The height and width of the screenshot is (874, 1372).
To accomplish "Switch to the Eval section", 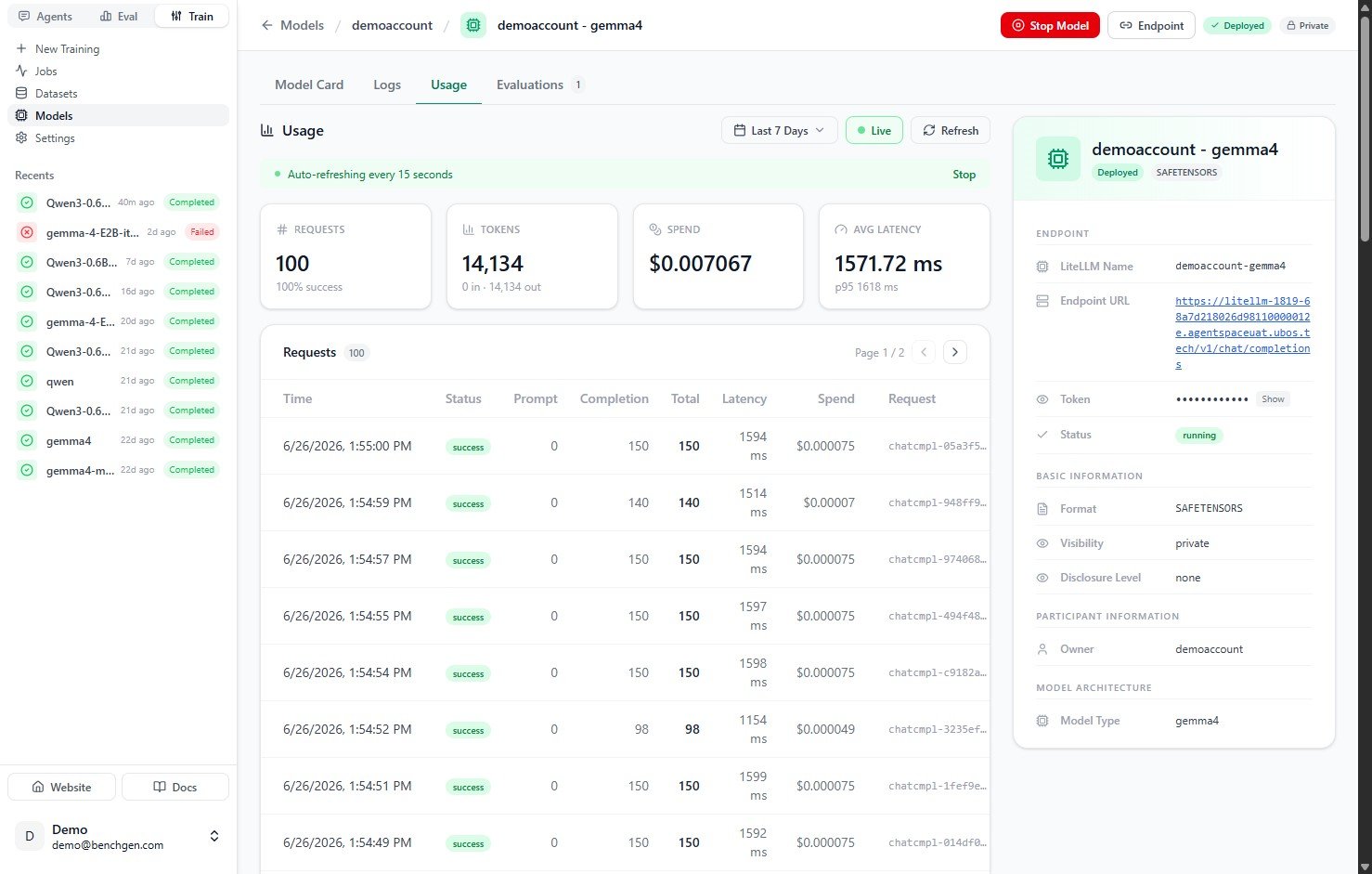I will [x=118, y=16].
